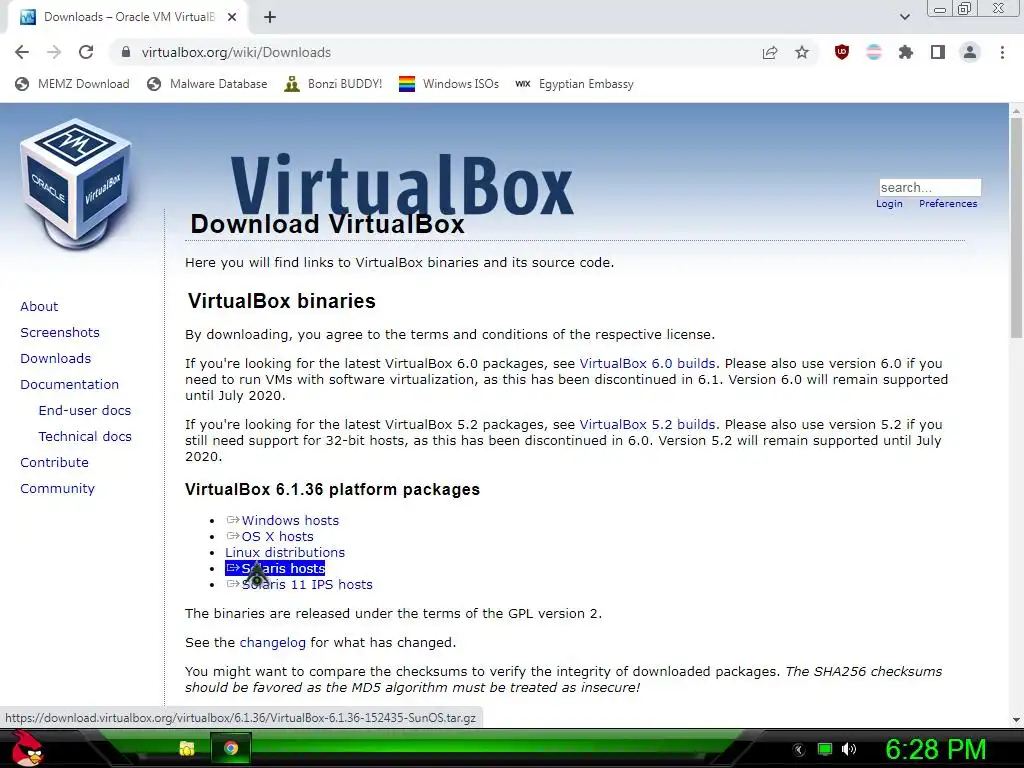The width and height of the screenshot is (1024, 768).
Task: Open the Egyptian Embassy bookmark
Action: coord(574,84)
